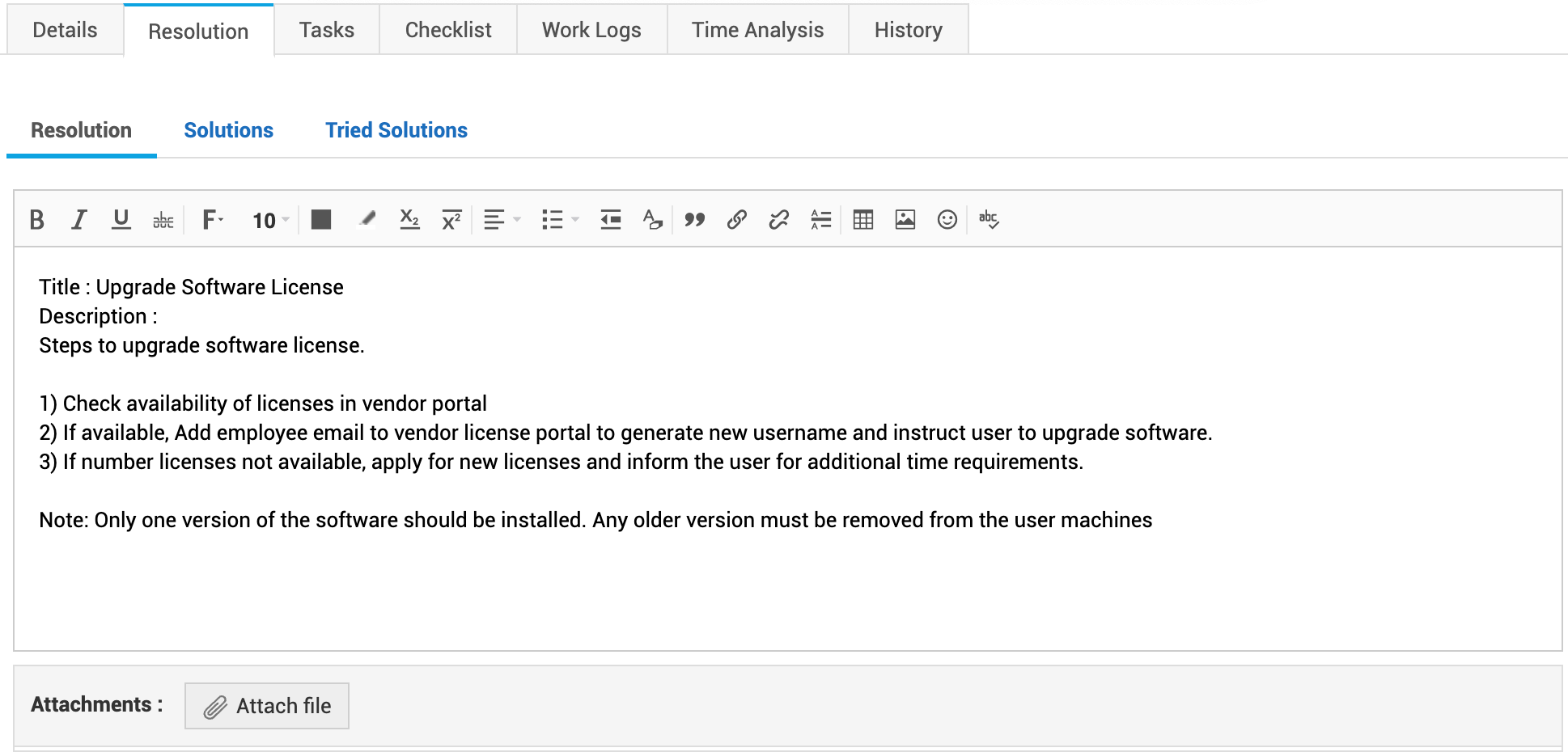Click the step 2 'If available' line
The image size is (1568, 752).
click(625, 433)
